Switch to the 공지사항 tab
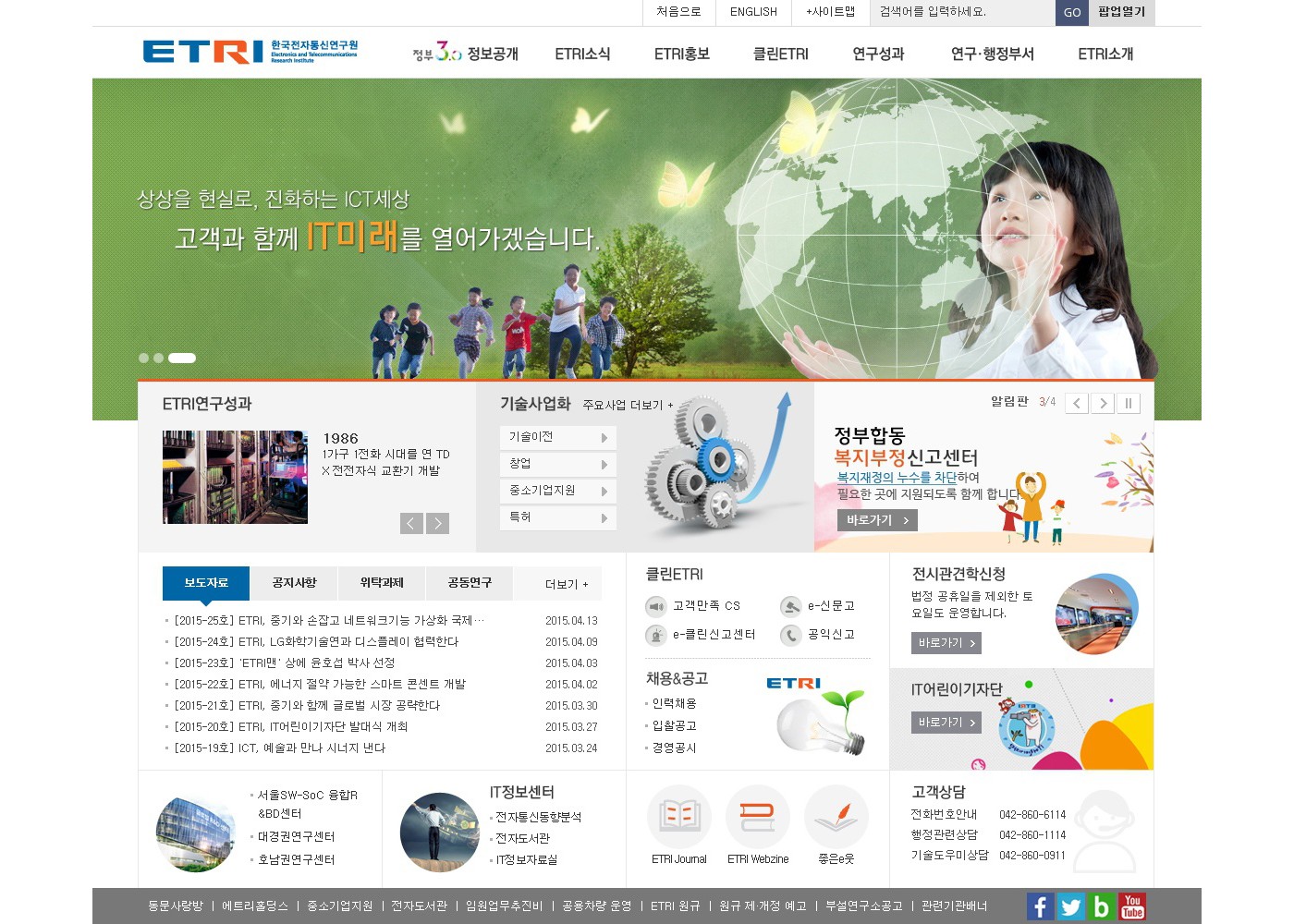1294x924 pixels. click(294, 583)
